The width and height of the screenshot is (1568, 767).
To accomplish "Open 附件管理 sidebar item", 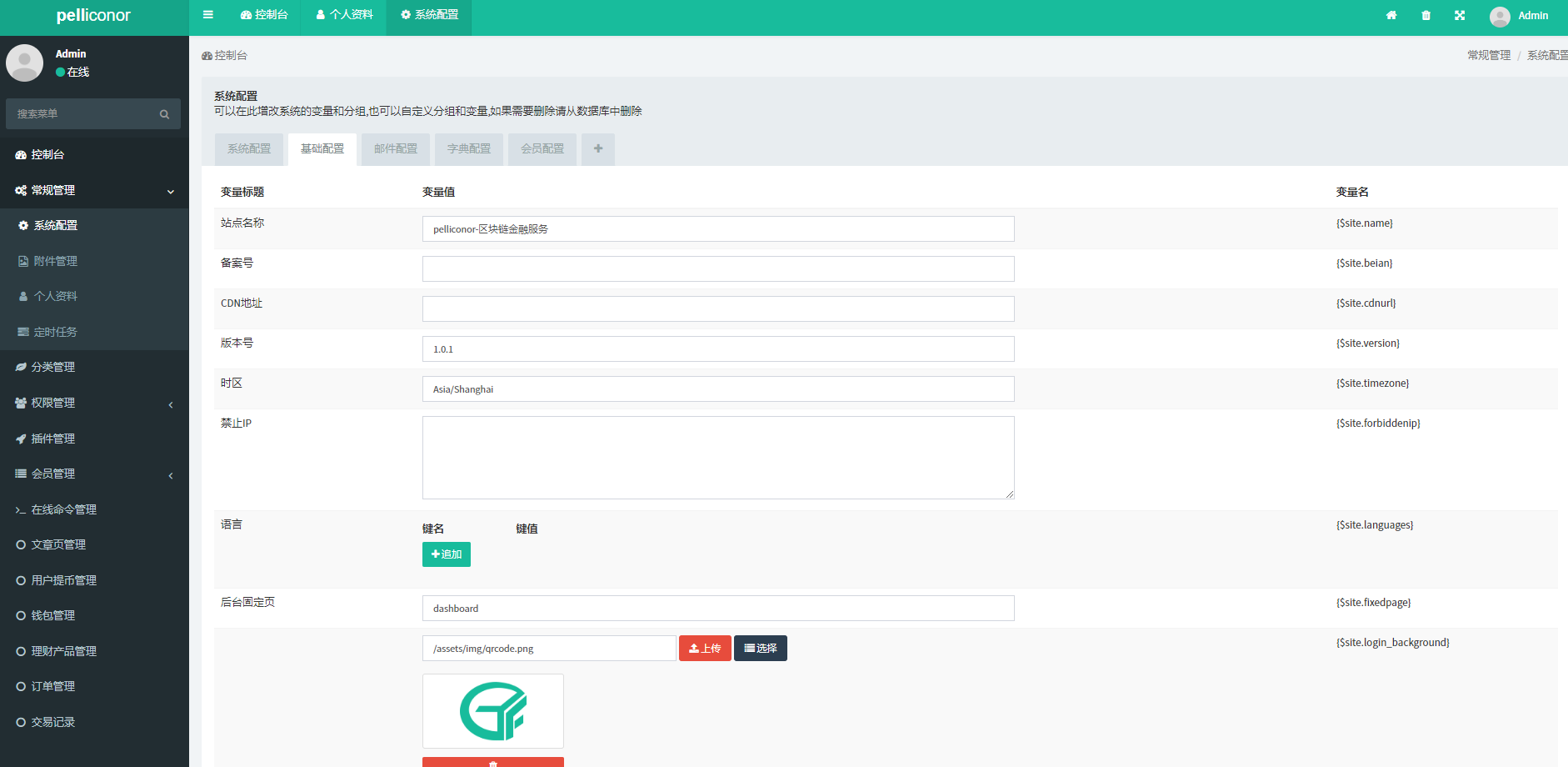I will tap(94, 261).
